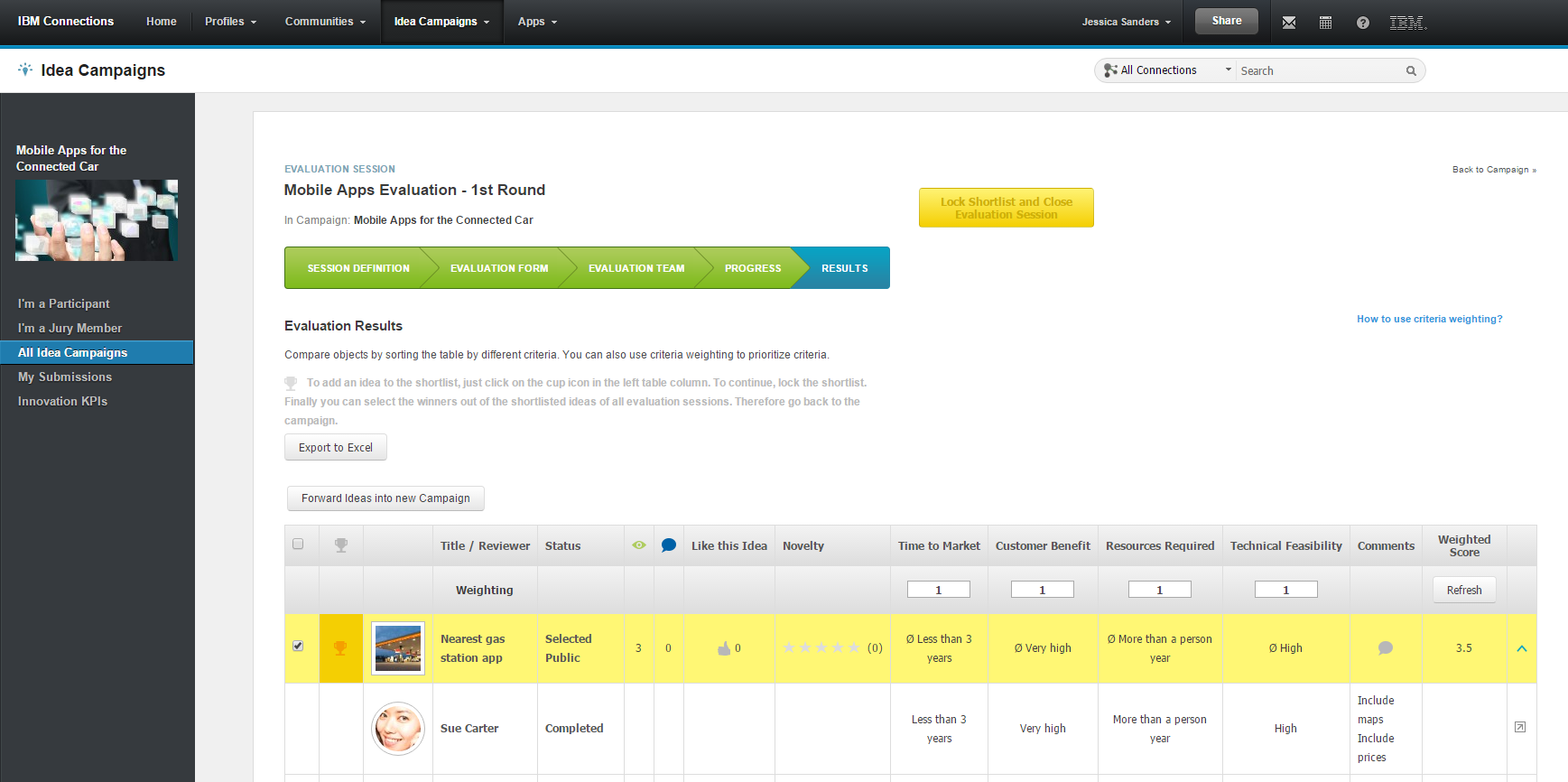This screenshot has width=1568, height=782.
Task: Click the green eye views column header
Action: coord(639,545)
